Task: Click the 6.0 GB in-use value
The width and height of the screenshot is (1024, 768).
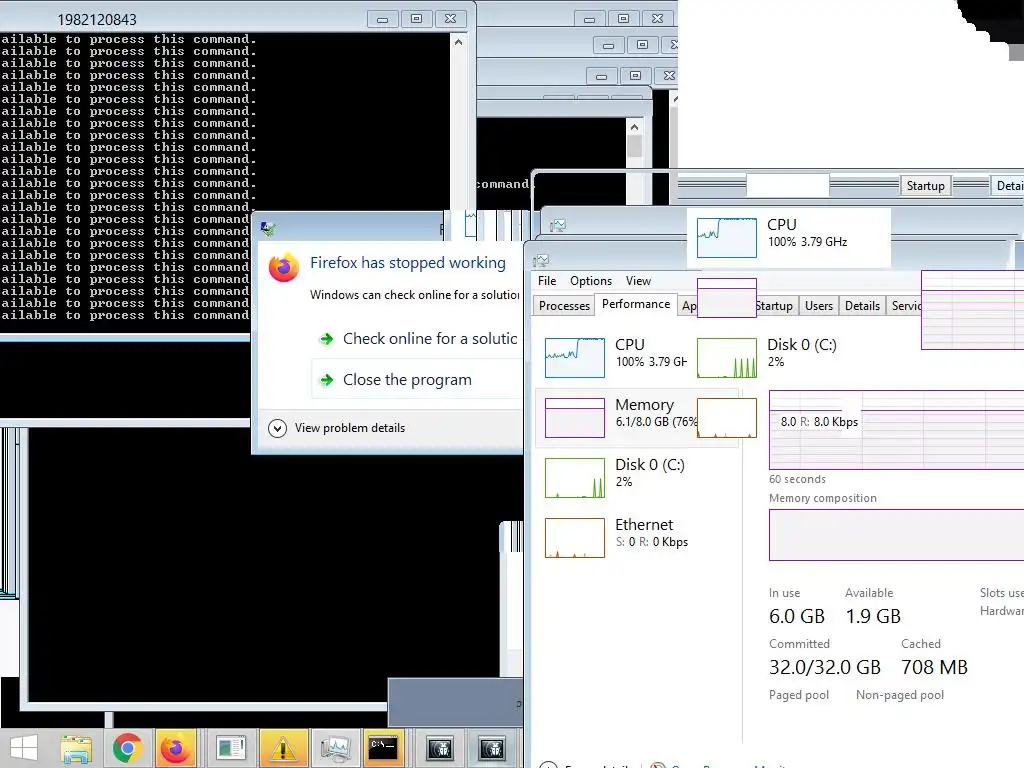Action: (x=797, y=616)
